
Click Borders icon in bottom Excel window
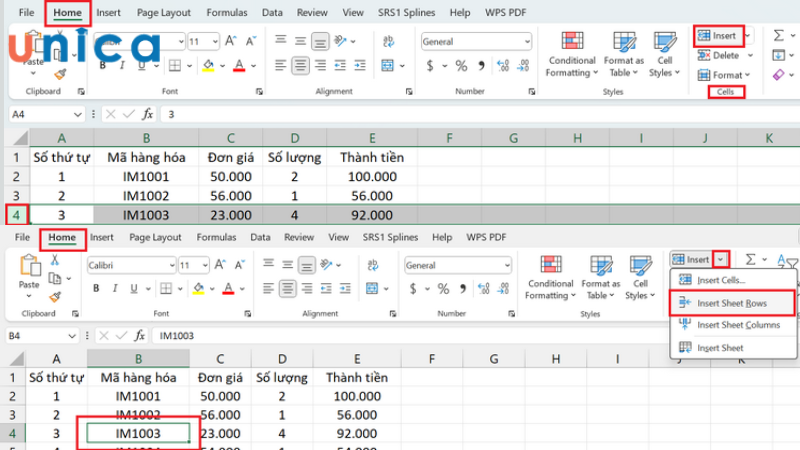166,288
